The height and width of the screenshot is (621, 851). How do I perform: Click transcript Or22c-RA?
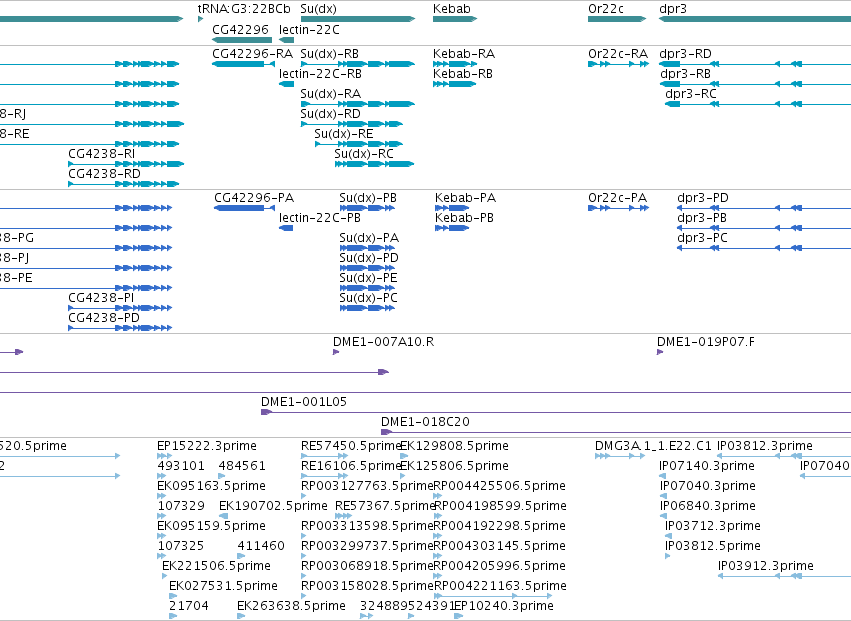[x=619, y=64]
